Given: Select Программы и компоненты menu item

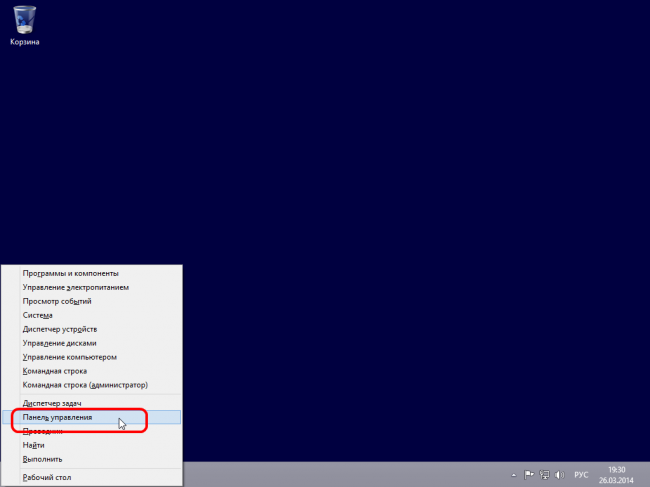Looking at the screenshot, I should click(x=71, y=273).
